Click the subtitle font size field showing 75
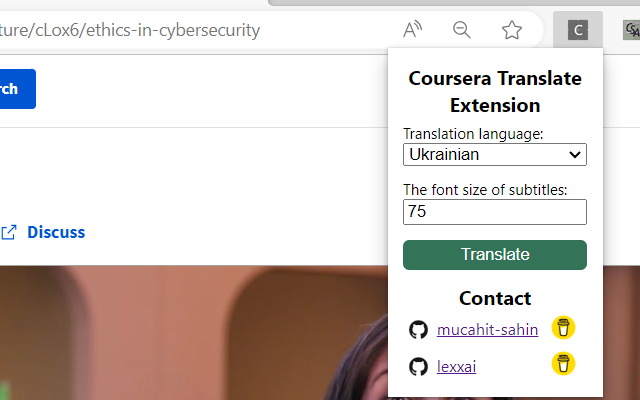 [495, 212]
